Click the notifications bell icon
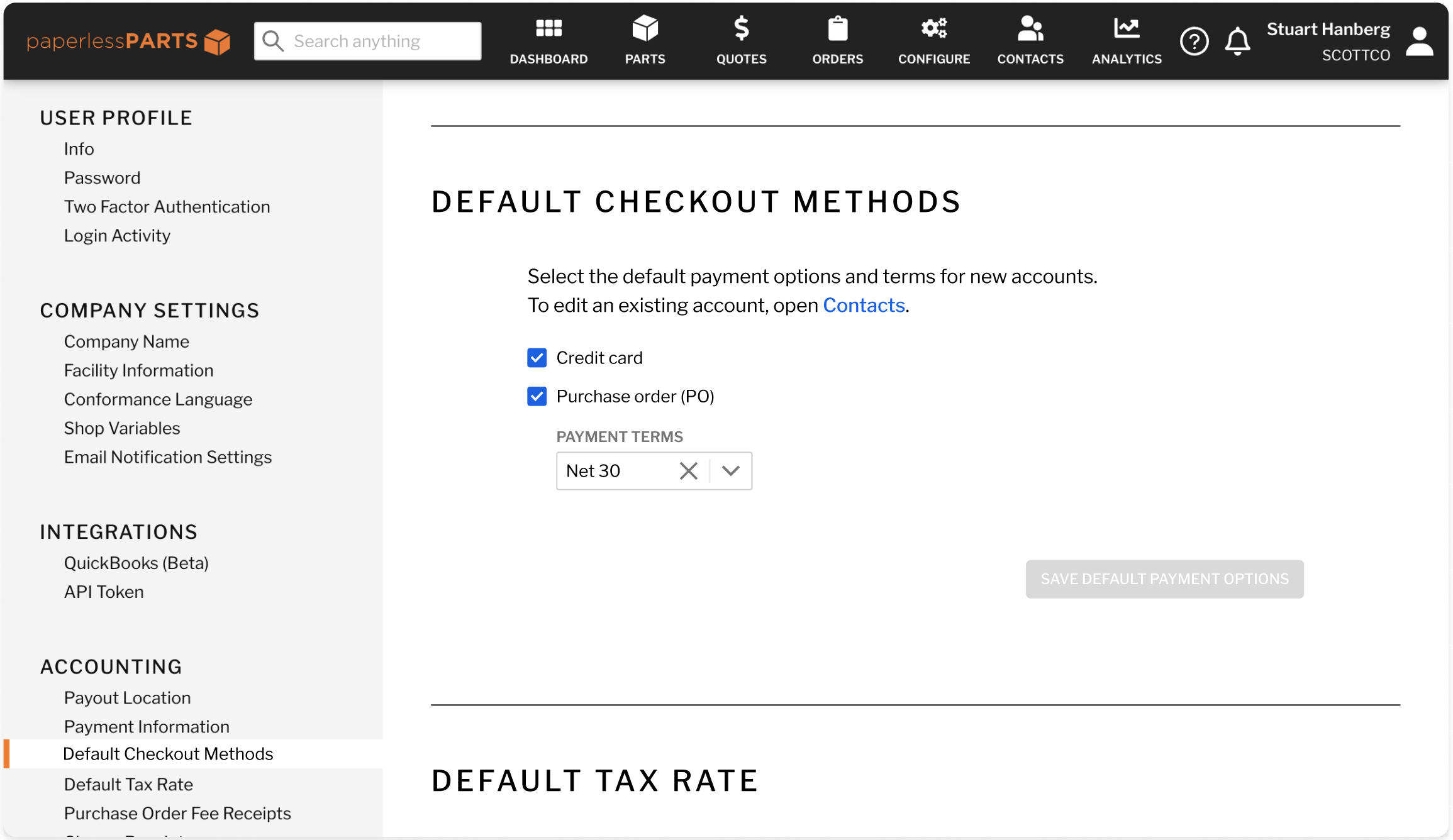Screen dimensions: 1453x840 [x=1237, y=40]
